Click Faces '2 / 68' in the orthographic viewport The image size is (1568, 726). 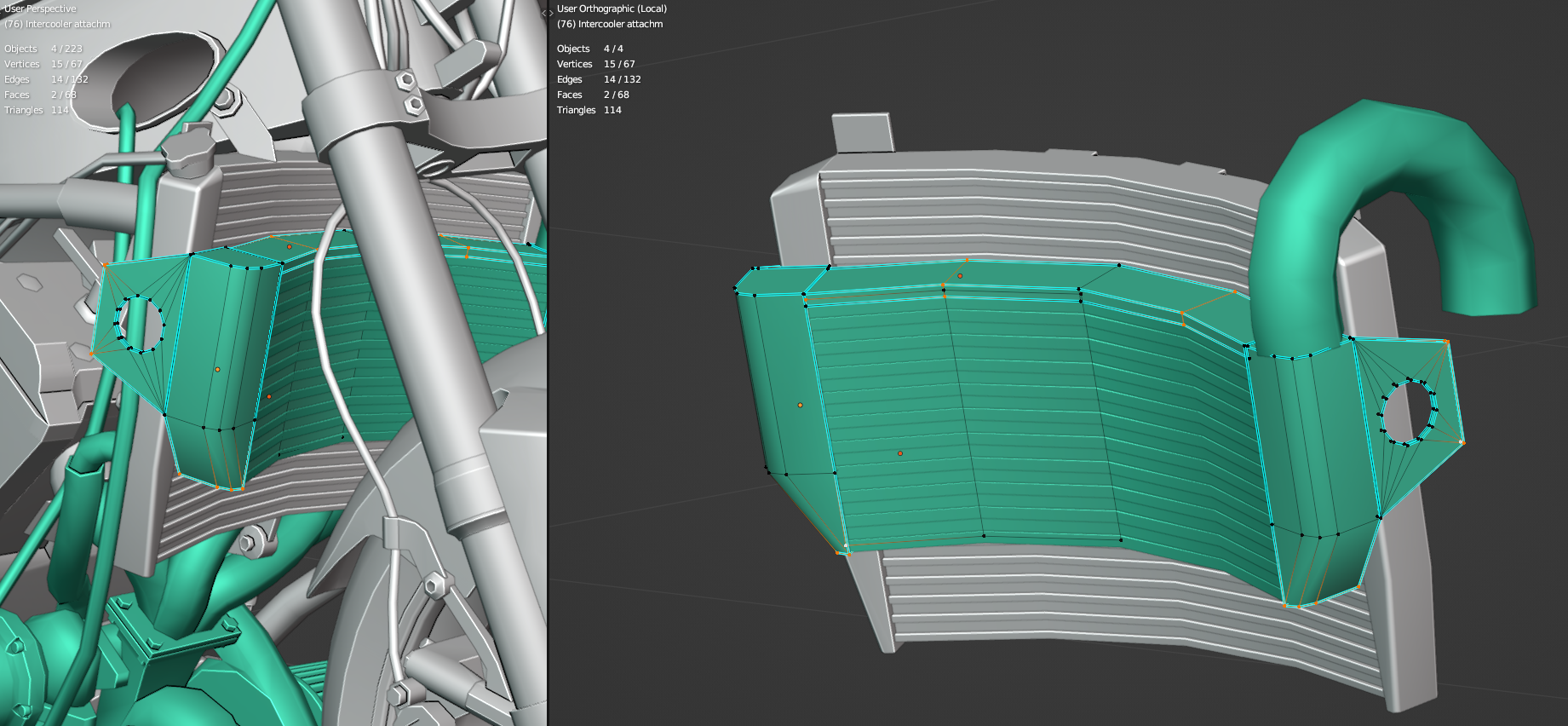point(616,95)
